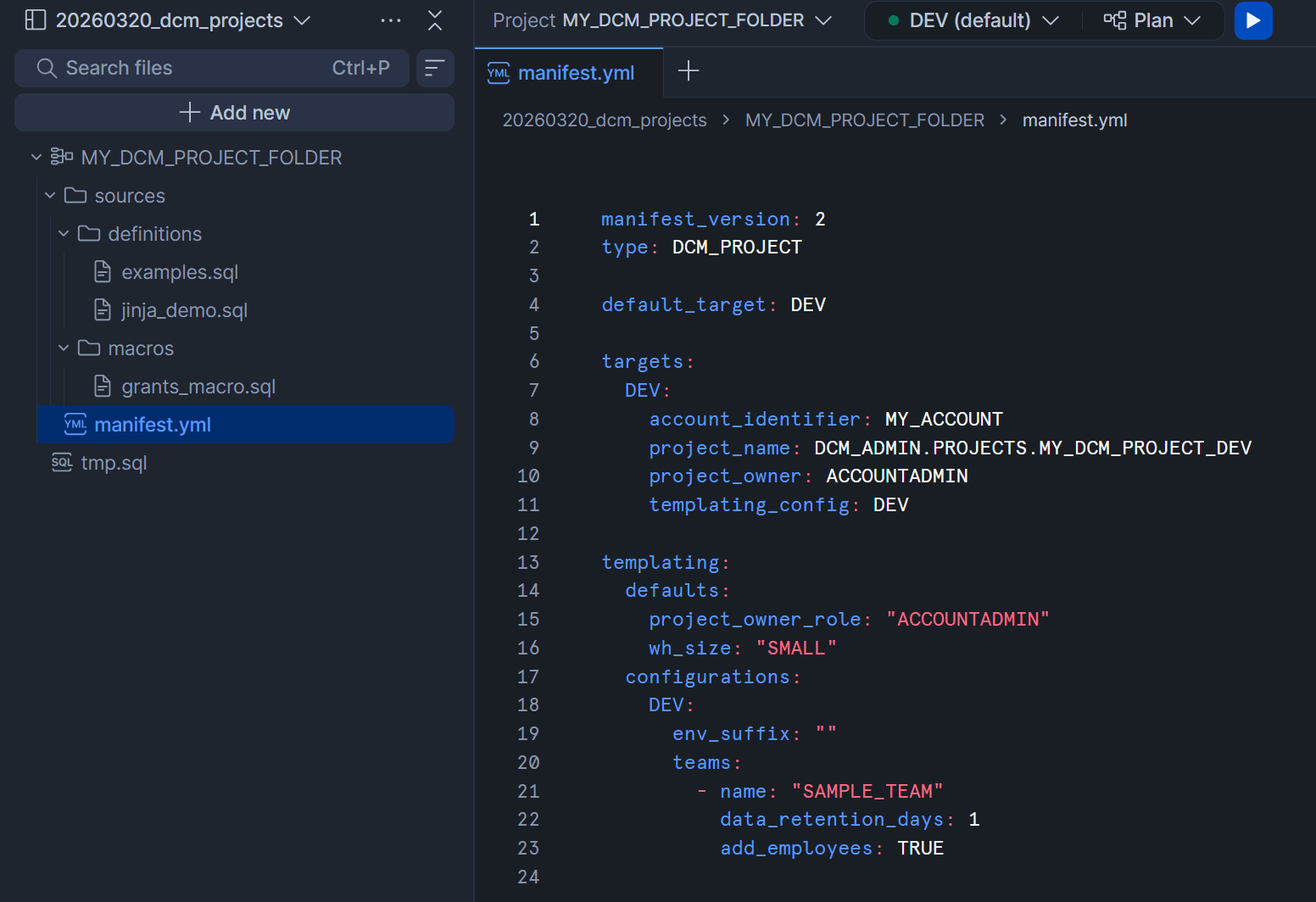Collapse the sources folder
The height and width of the screenshot is (902, 1316).
(50, 196)
